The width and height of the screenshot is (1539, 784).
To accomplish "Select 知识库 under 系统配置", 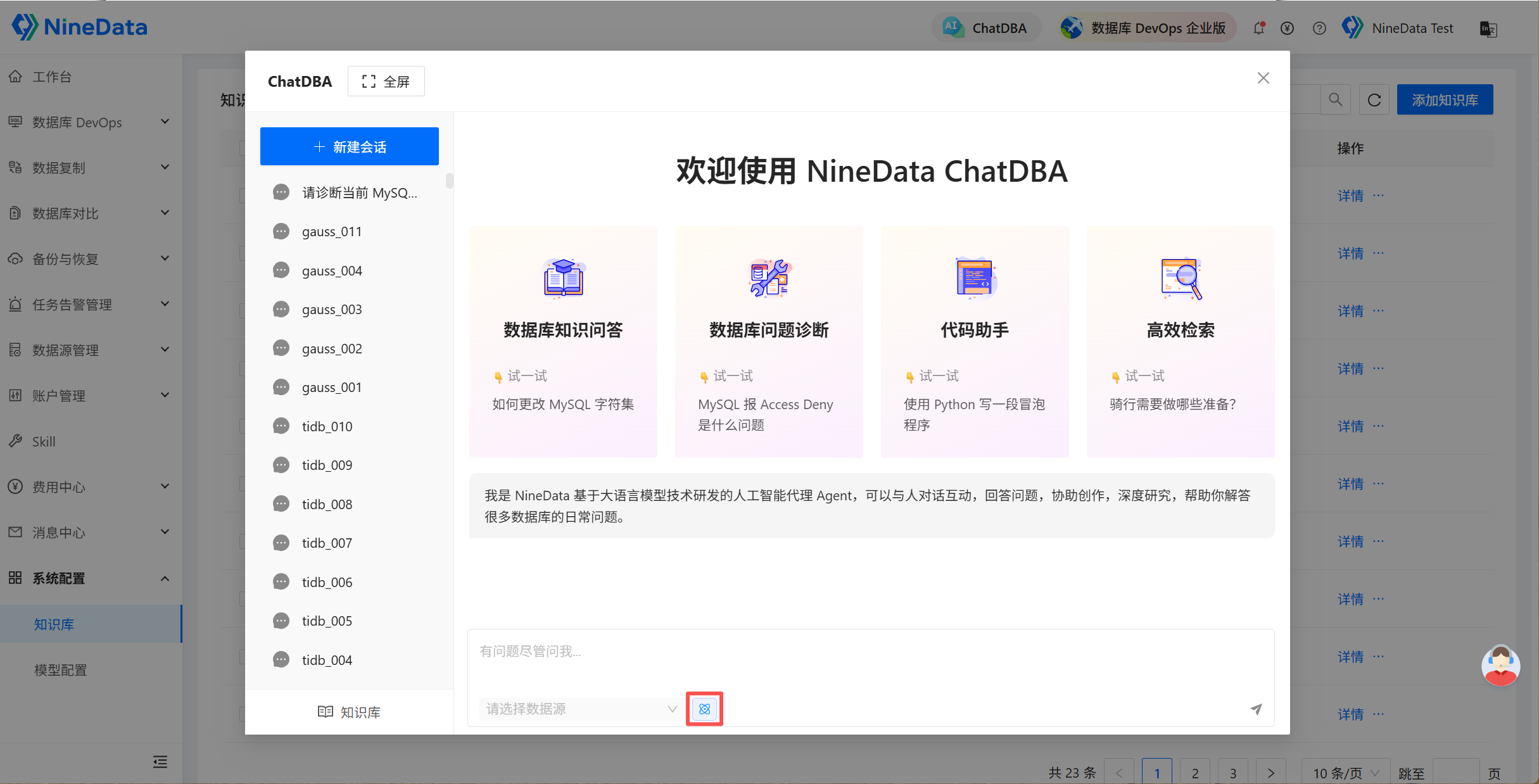I will point(91,624).
